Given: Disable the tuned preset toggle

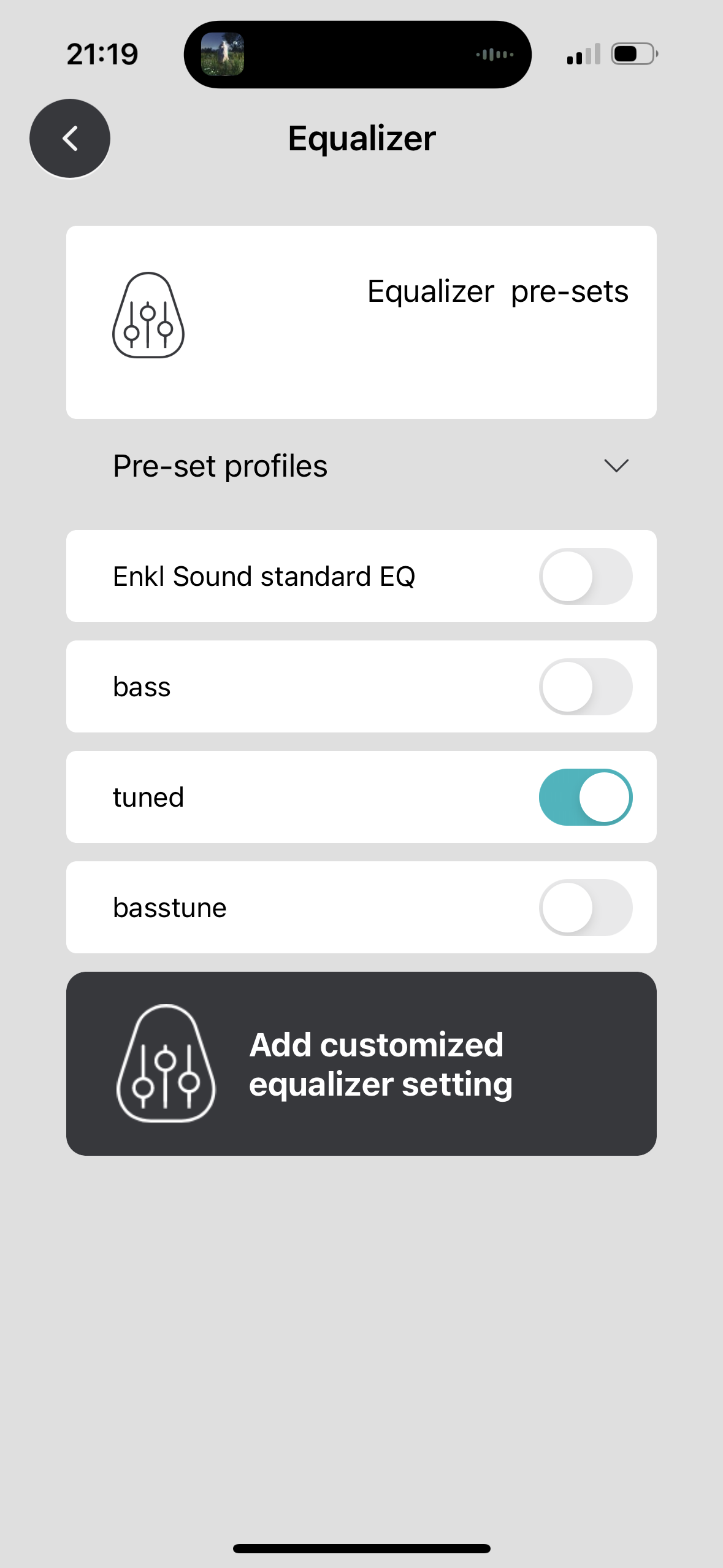Looking at the screenshot, I should click(x=586, y=797).
